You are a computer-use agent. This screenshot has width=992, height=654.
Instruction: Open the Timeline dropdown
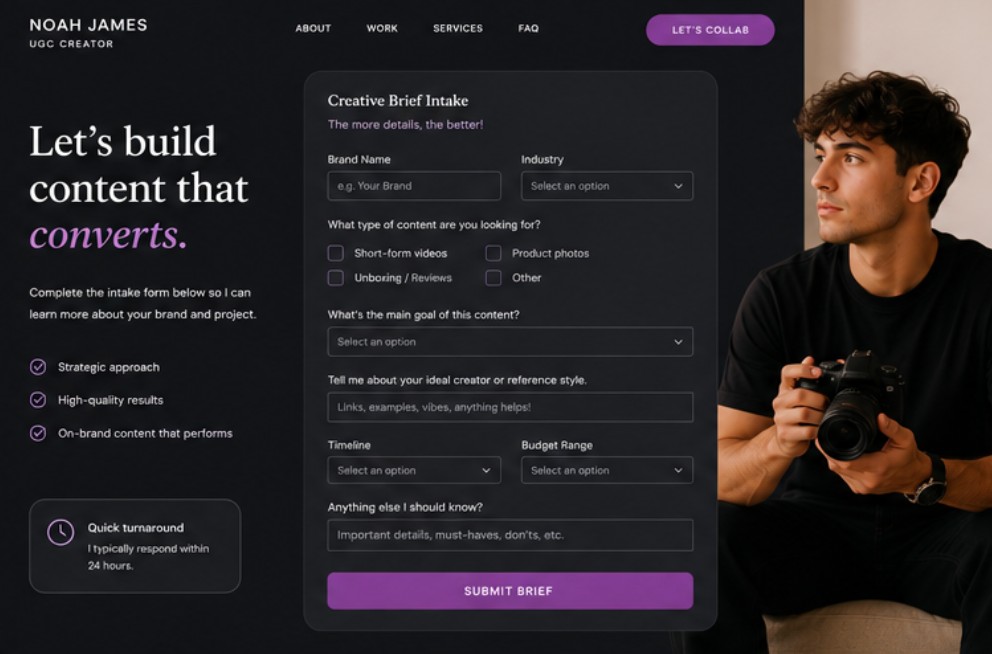click(414, 470)
